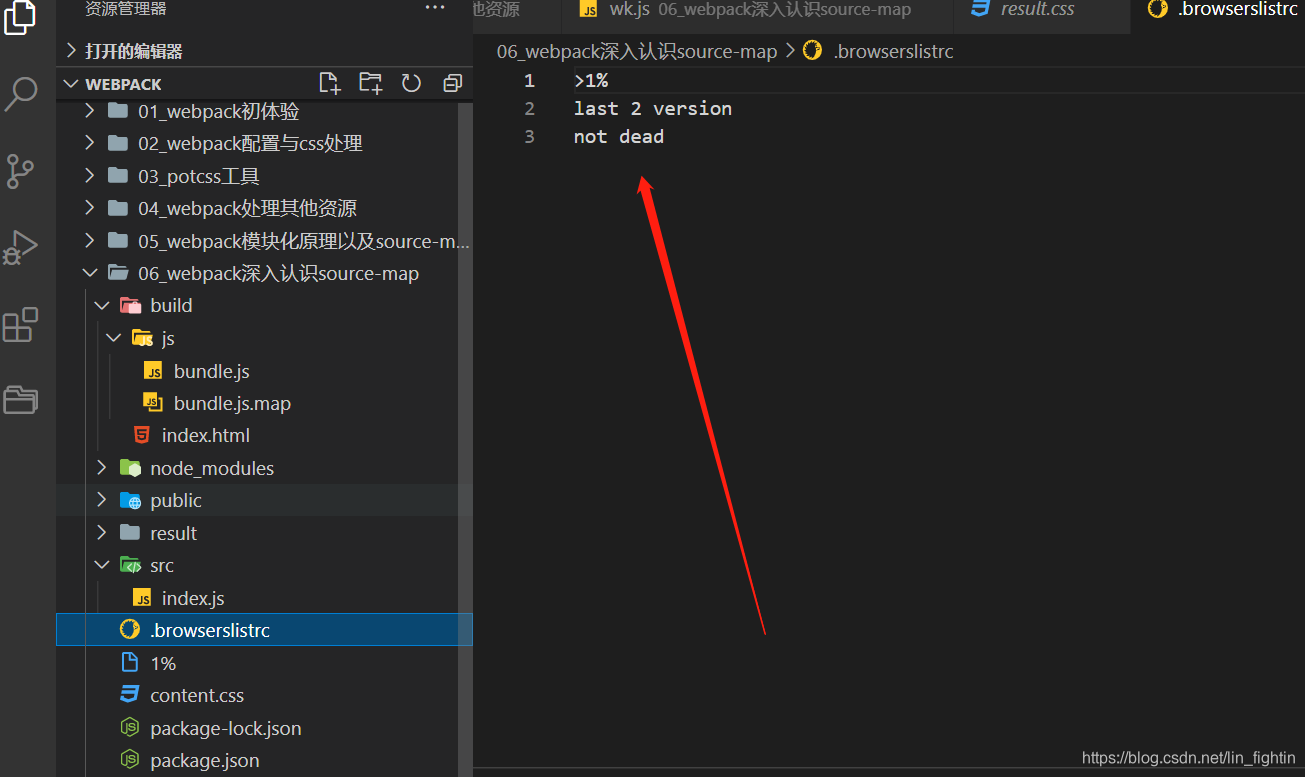Click the Node icon of package-lock.json
1305x777 pixels.
(130, 728)
